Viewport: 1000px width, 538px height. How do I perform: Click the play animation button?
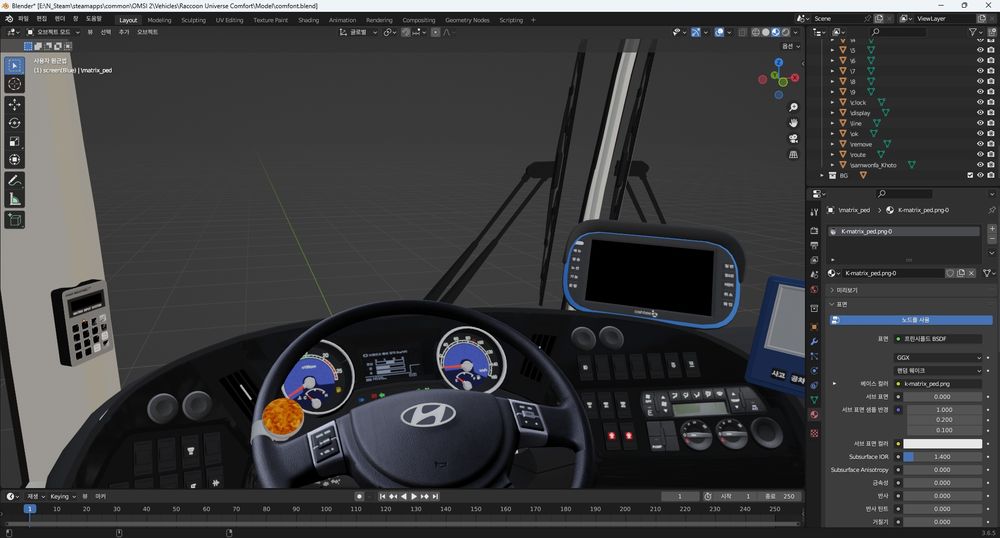point(414,496)
